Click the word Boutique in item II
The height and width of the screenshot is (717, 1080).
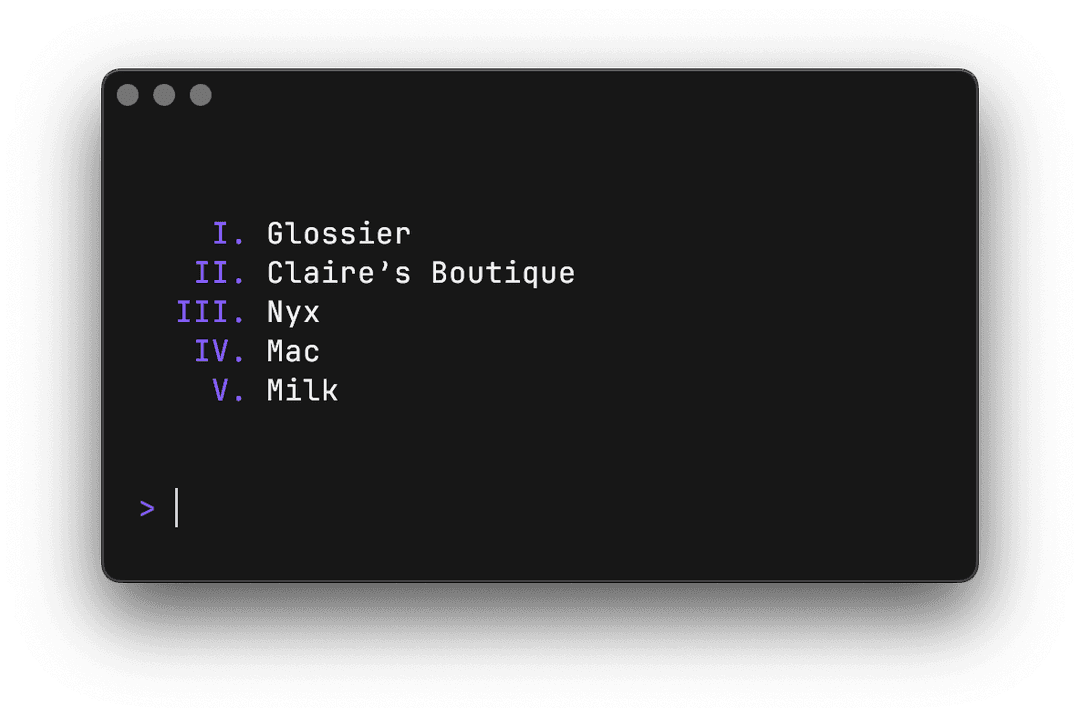[x=503, y=273]
